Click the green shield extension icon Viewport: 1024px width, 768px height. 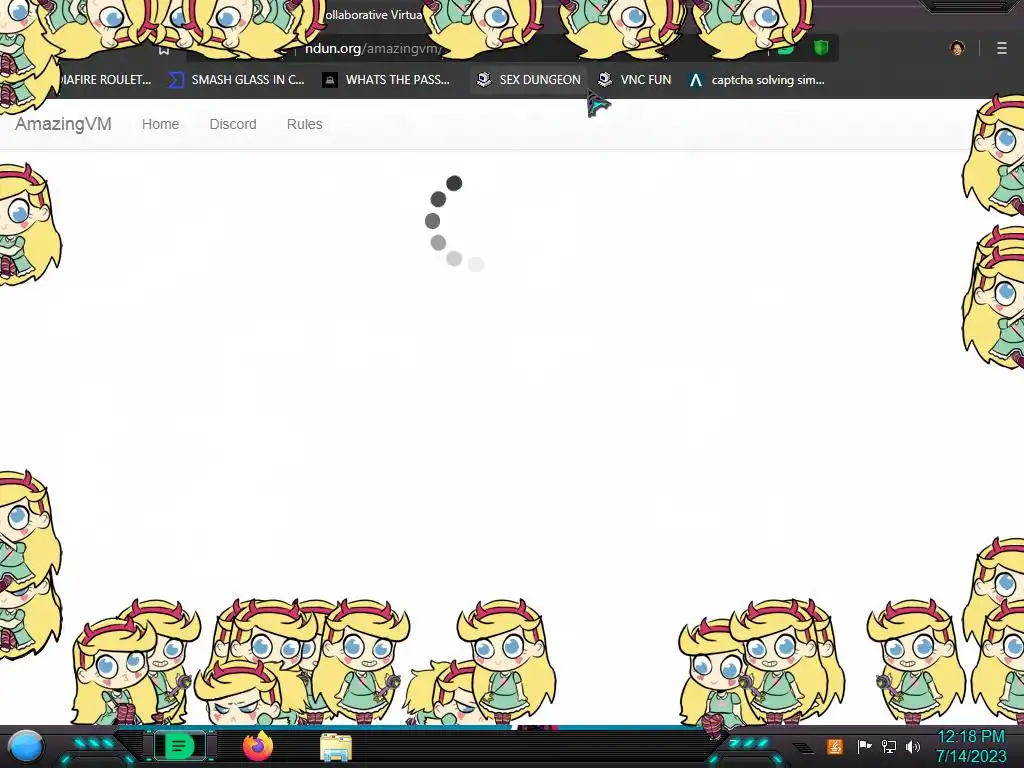pos(821,48)
